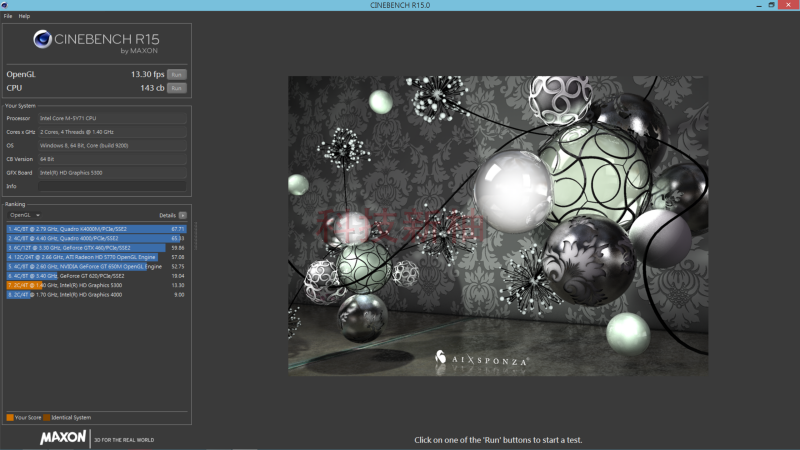This screenshot has height=450, width=800.
Task: Close the Cinebench window
Action: [x=788, y=5]
